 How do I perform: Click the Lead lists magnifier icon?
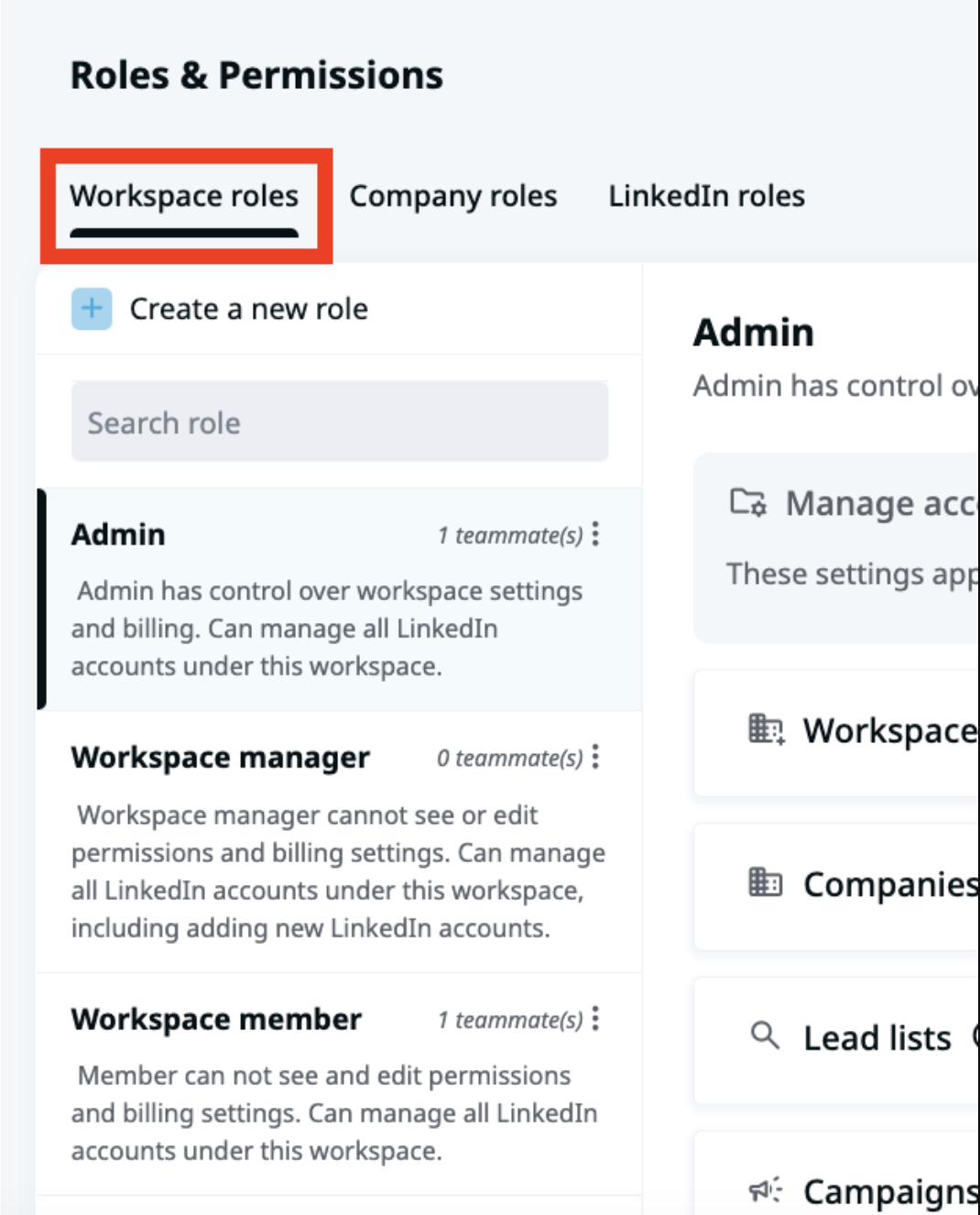point(765,1036)
